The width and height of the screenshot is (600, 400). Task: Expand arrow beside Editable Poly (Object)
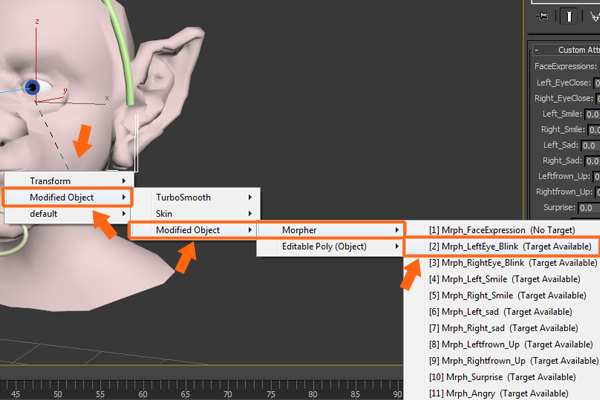coord(397,247)
